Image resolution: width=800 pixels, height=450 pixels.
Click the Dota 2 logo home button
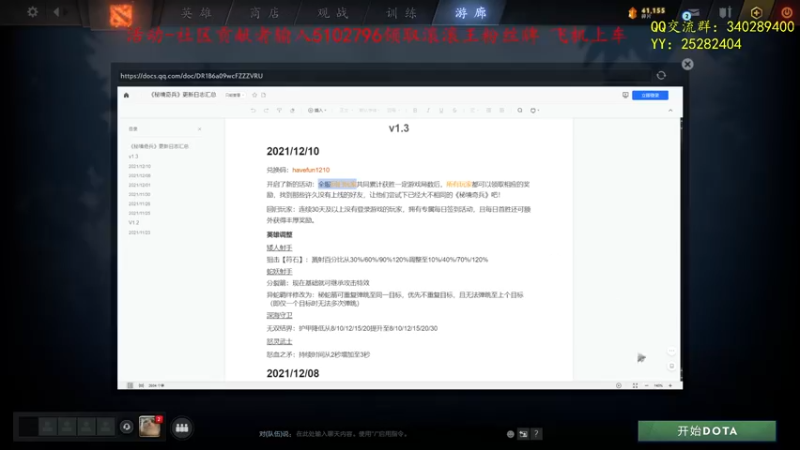[x=121, y=14]
